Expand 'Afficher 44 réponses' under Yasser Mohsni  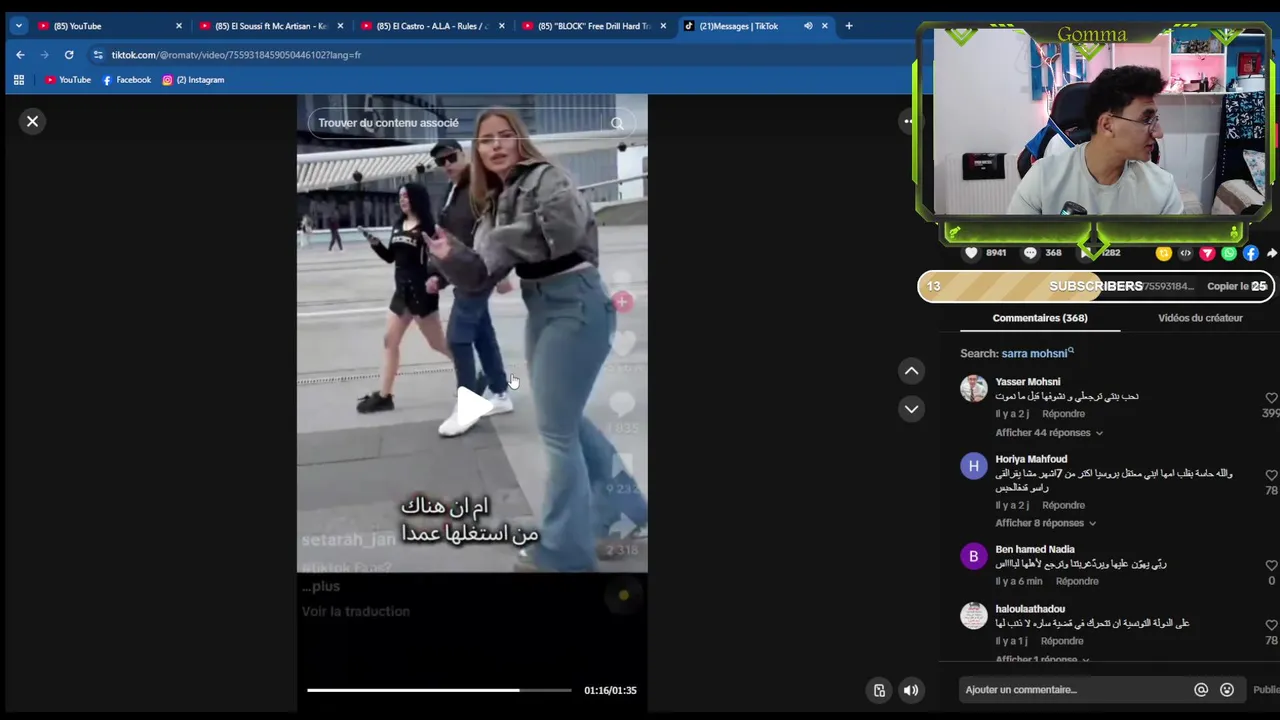pyautogui.click(x=1049, y=433)
